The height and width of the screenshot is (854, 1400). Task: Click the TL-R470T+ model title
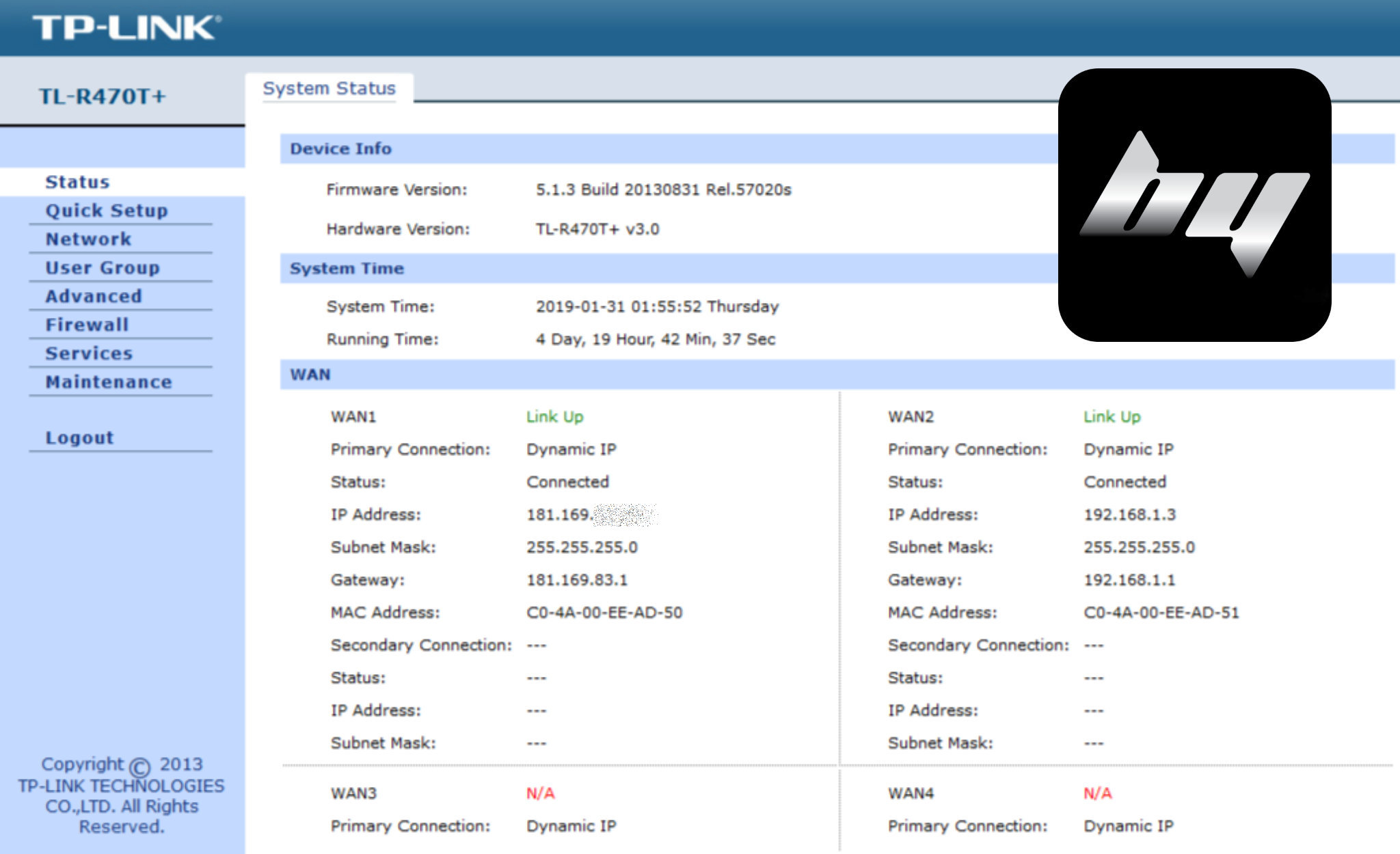102,96
